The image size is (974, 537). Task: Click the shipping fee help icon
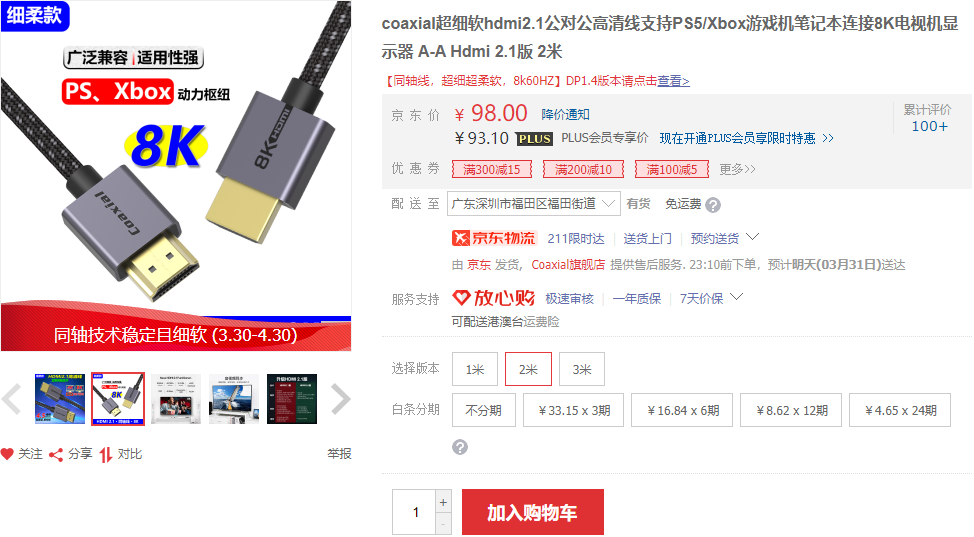[713, 205]
